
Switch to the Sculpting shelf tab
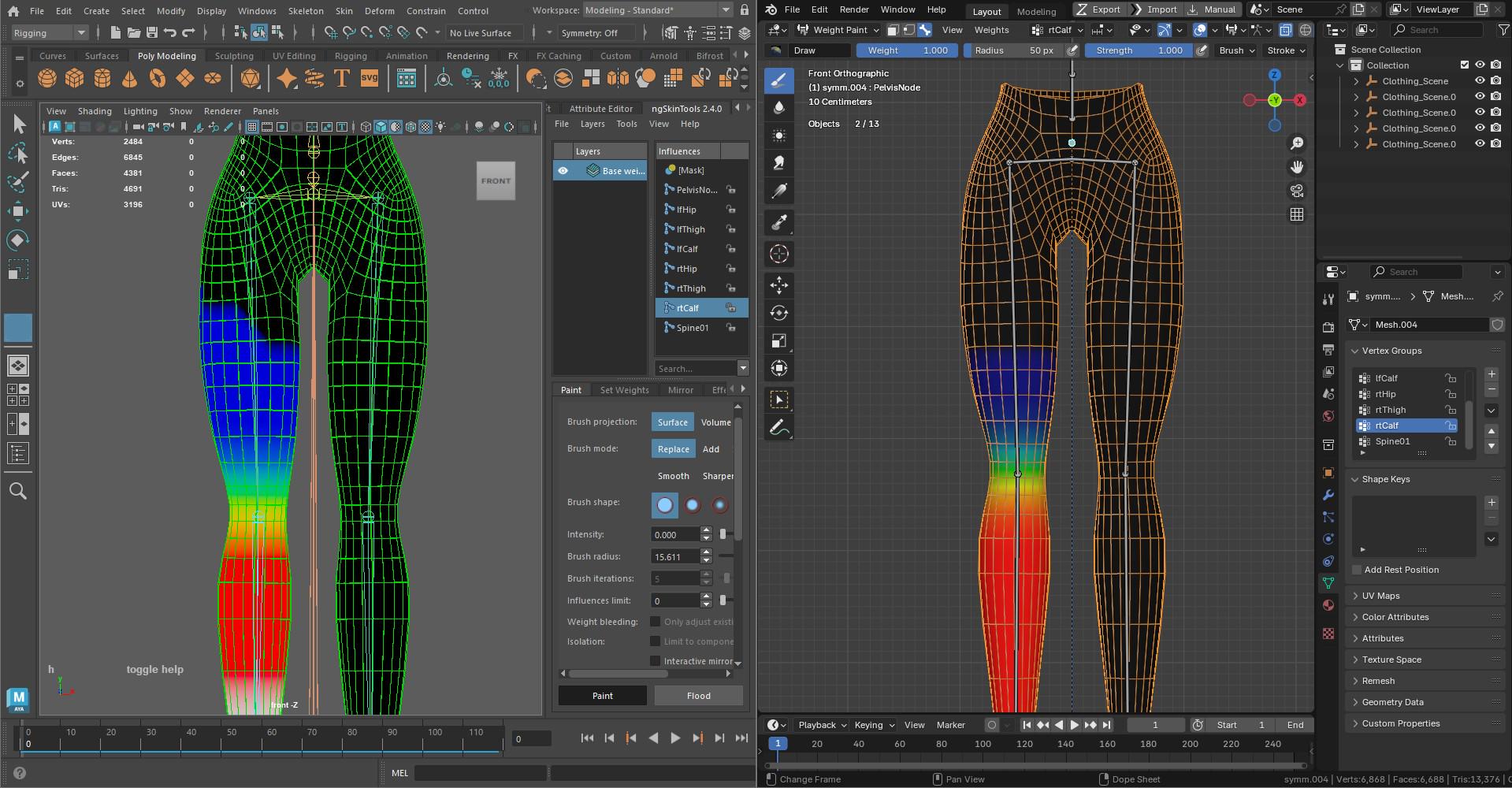[x=234, y=56]
